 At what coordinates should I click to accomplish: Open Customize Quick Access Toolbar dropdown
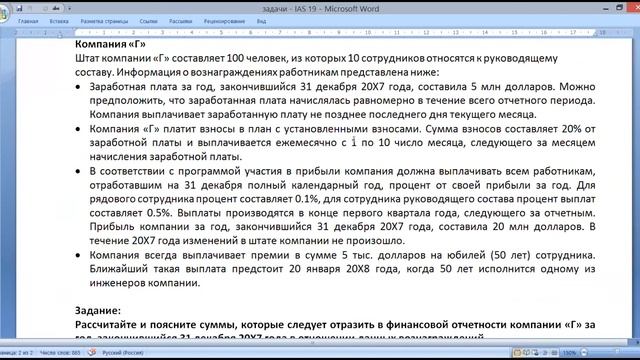[69, 8]
